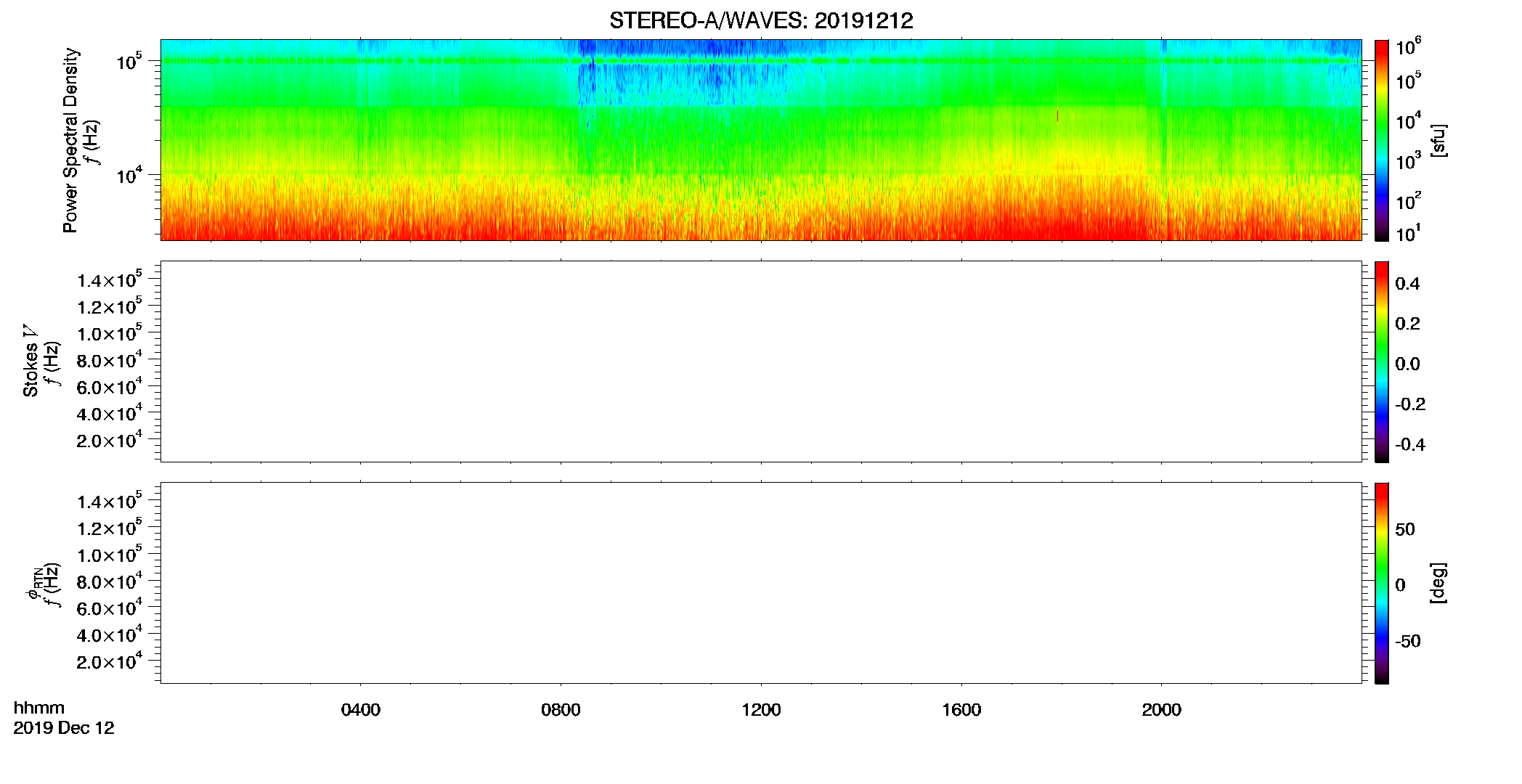Click the 1600 time tick label
1522x784 pixels.
pos(961,710)
